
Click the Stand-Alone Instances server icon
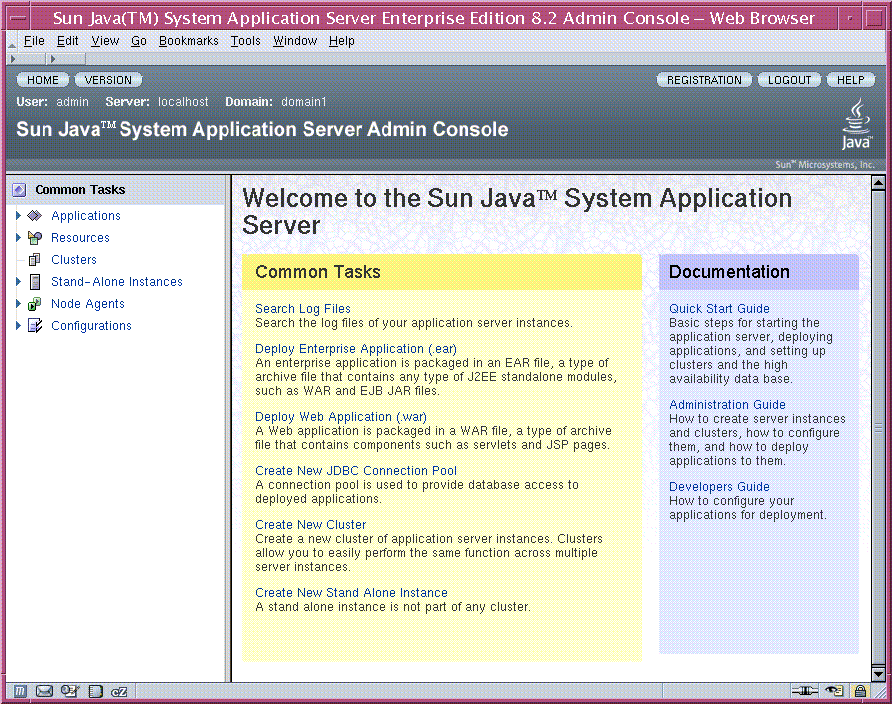[35, 282]
